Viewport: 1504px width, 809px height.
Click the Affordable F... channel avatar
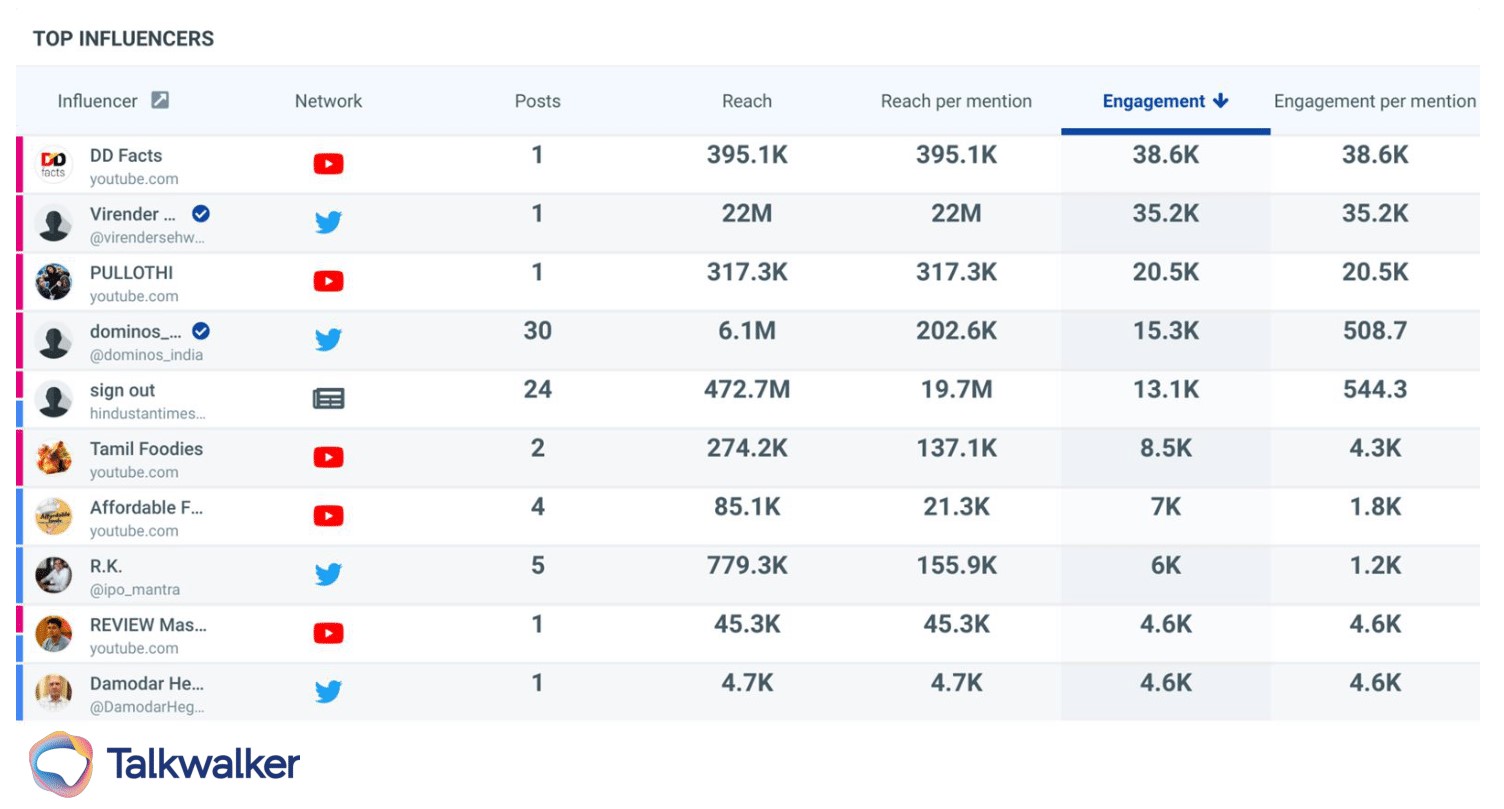tap(54, 516)
